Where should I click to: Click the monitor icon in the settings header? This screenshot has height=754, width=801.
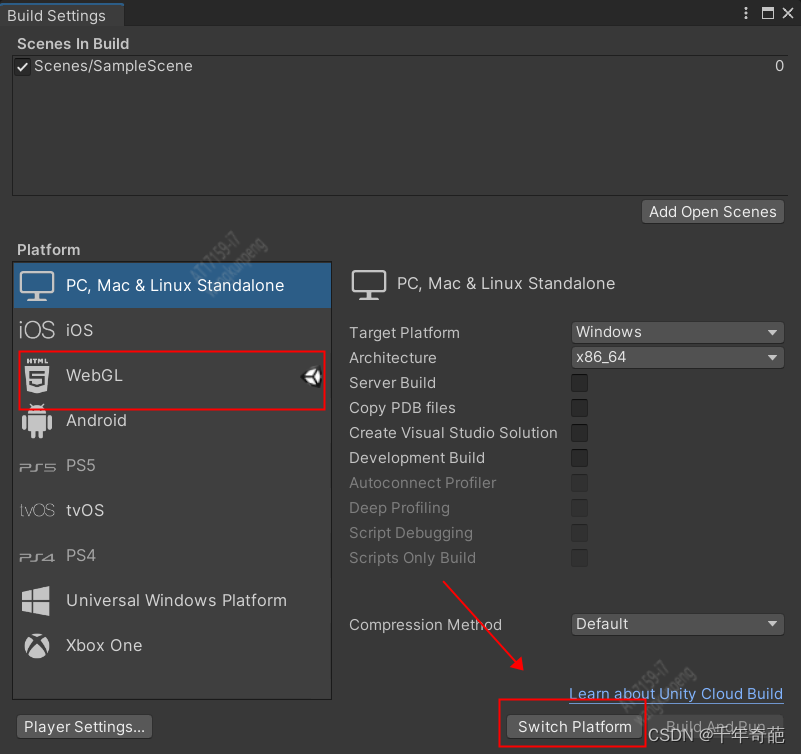(x=369, y=285)
